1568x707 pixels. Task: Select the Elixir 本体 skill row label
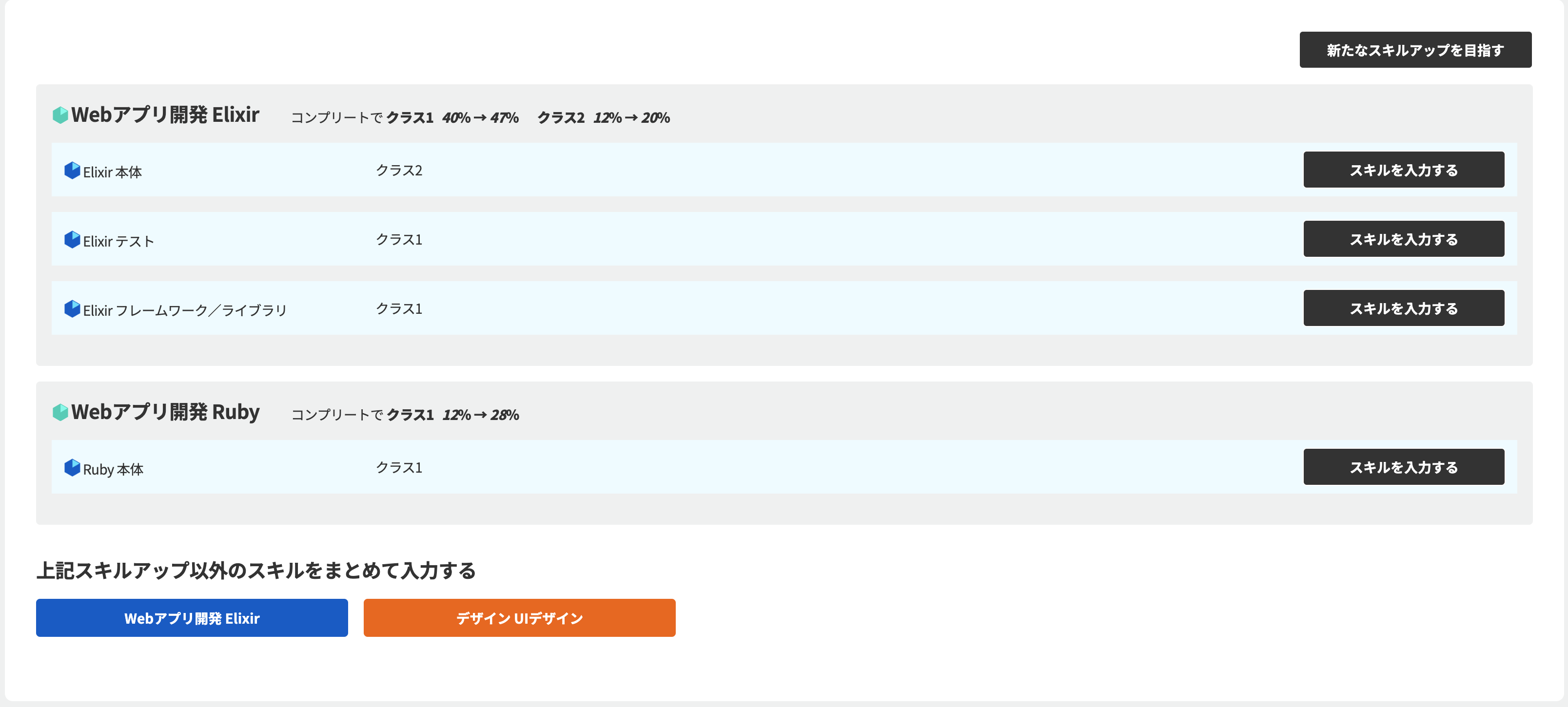pyautogui.click(x=113, y=172)
